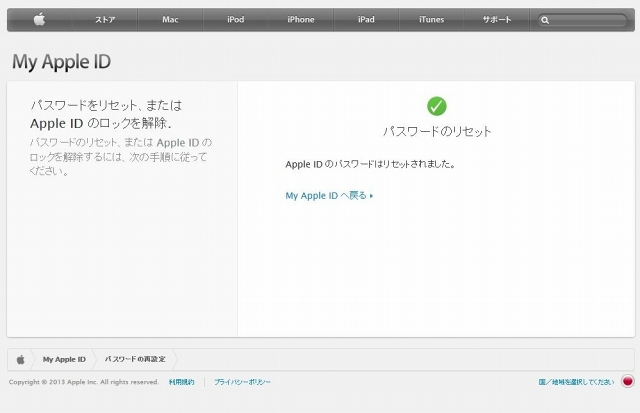The height and width of the screenshot is (413, 640).
Task: Open the プライバシーポリシー footer link
Action: click(242, 382)
